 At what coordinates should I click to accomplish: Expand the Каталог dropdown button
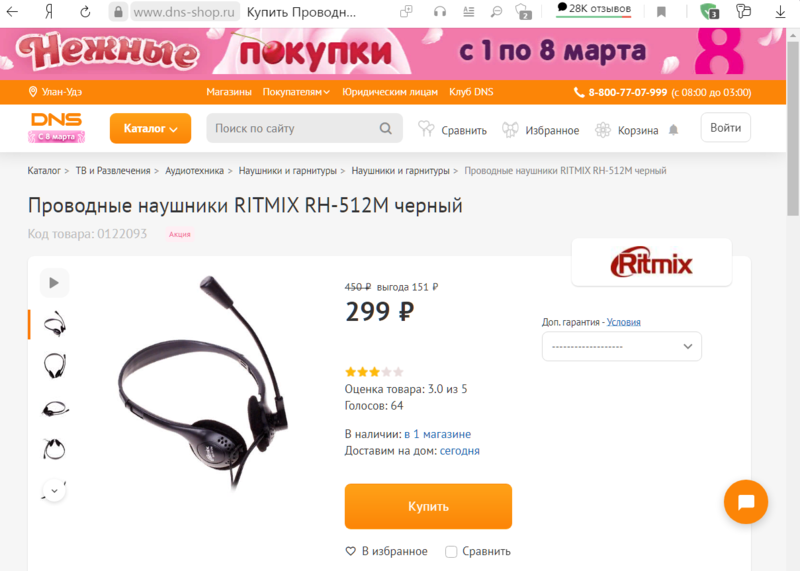click(x=151, y=128)
